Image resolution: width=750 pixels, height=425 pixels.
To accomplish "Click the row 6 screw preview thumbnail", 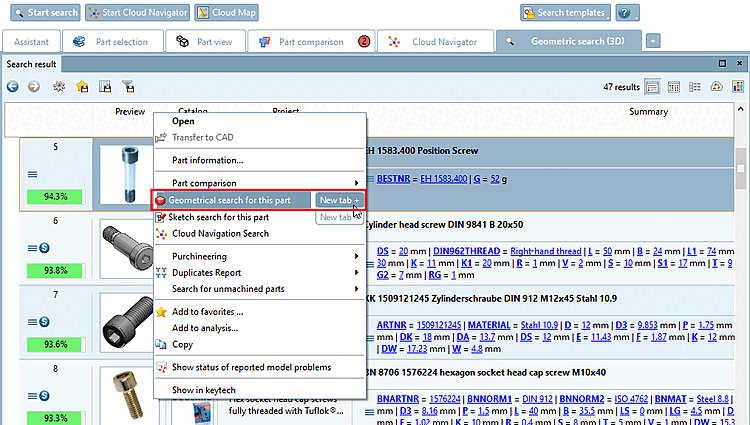I will pos(127,249).
